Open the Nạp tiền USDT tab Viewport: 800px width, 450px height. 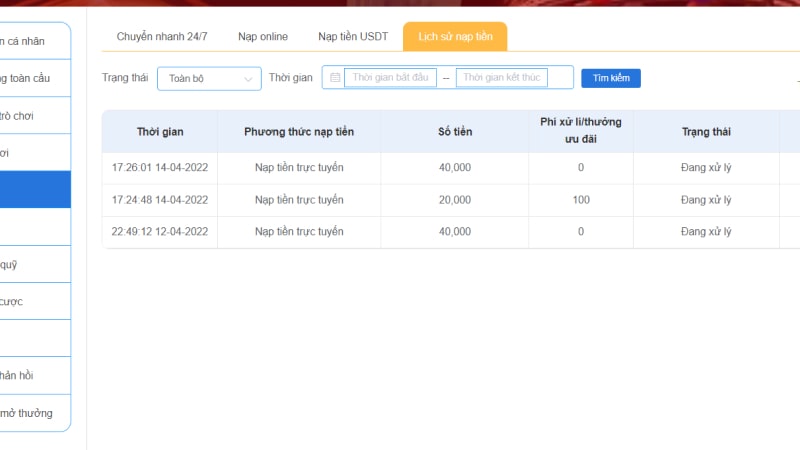[353, 37]
